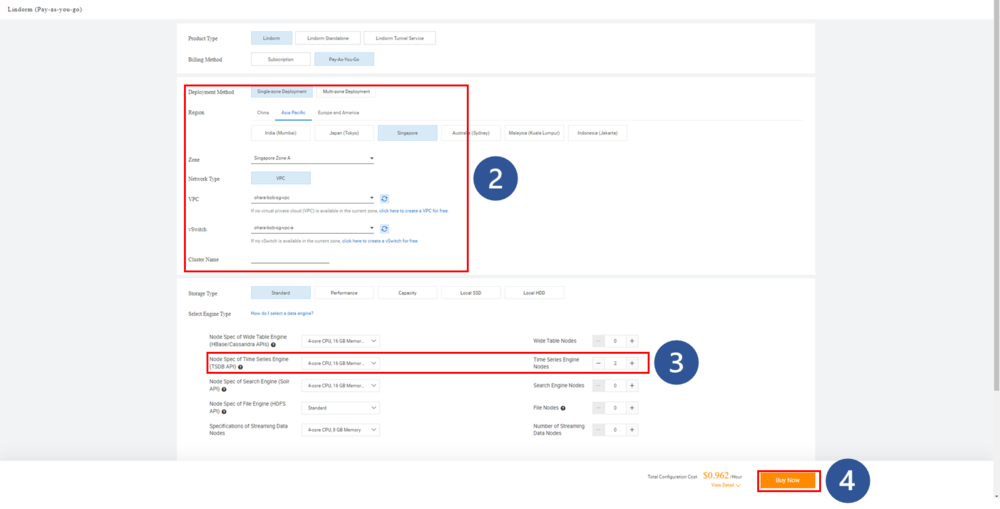Increase Search Engine Nodes with plus
This screenshot has width=1000, height=509.
631,385
